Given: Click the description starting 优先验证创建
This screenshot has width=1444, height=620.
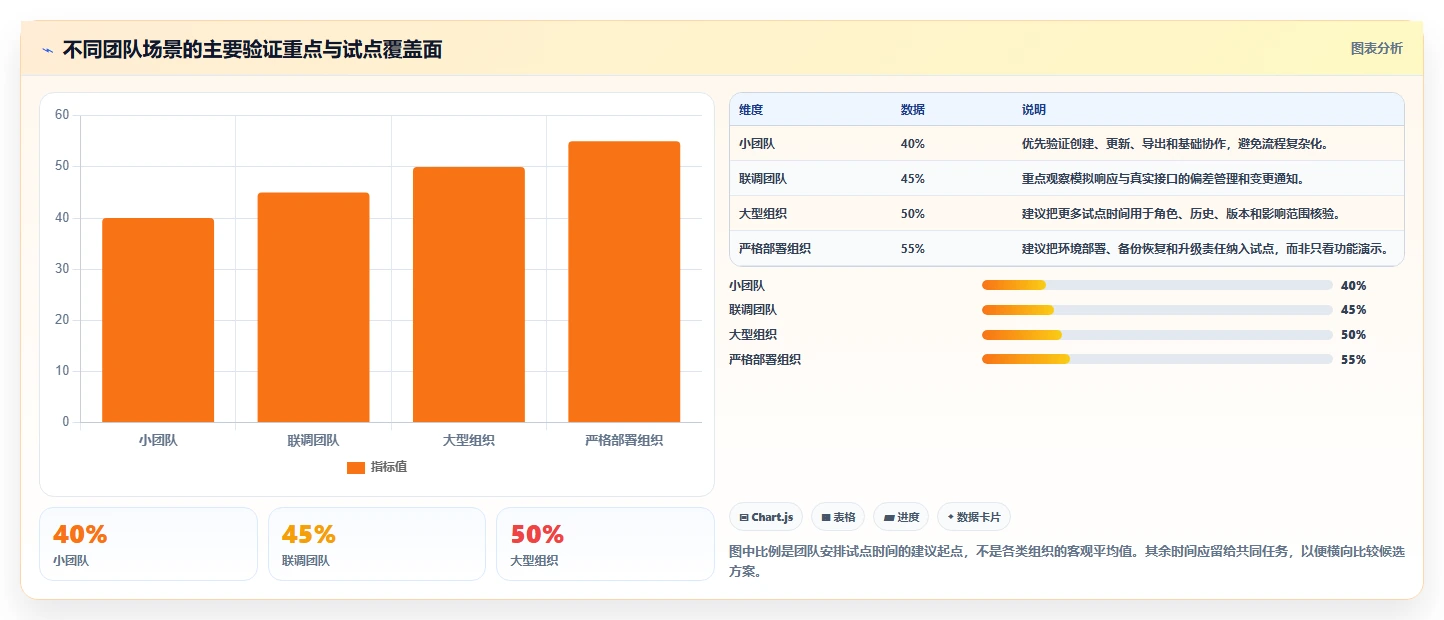Looking at the screenshot, I should [x=1174, y=144].
